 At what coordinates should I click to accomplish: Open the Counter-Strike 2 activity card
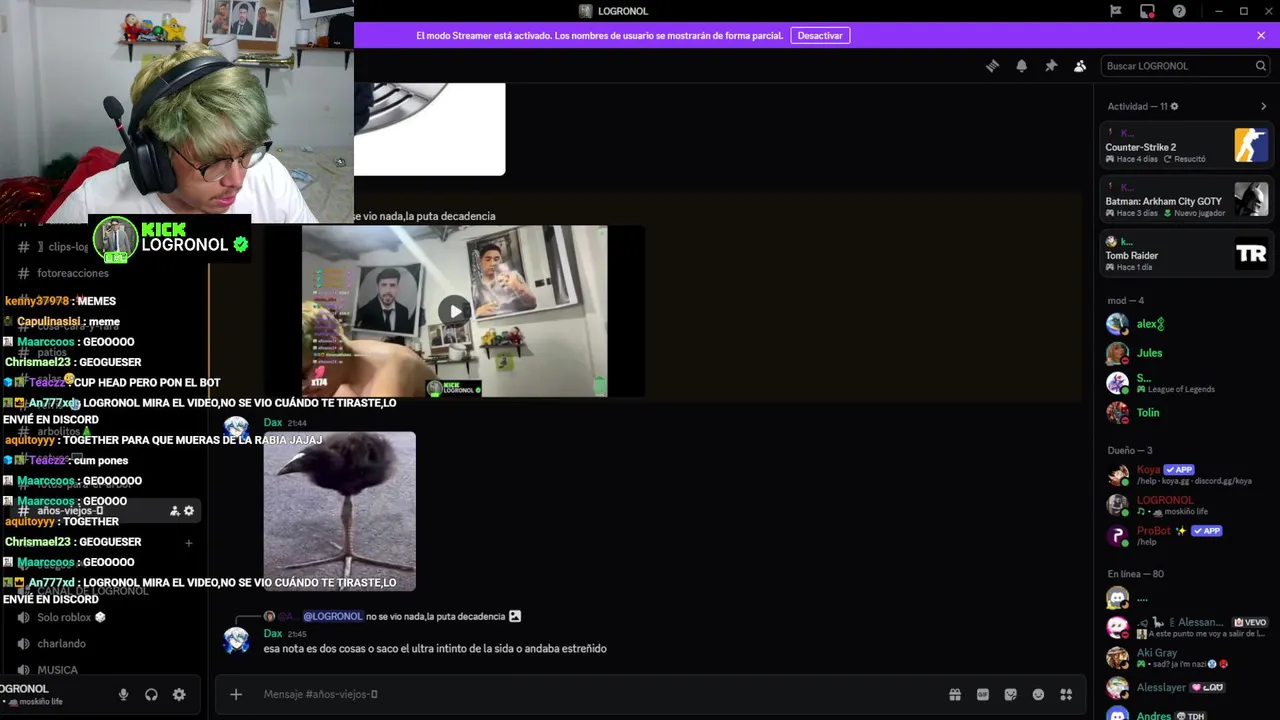click(1185, 146)
